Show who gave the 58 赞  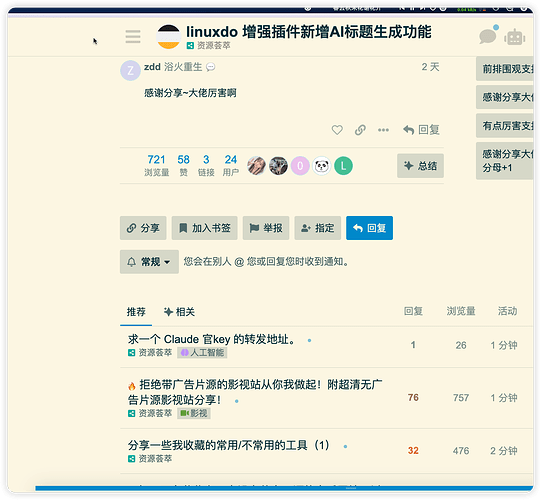click(183, 165)
